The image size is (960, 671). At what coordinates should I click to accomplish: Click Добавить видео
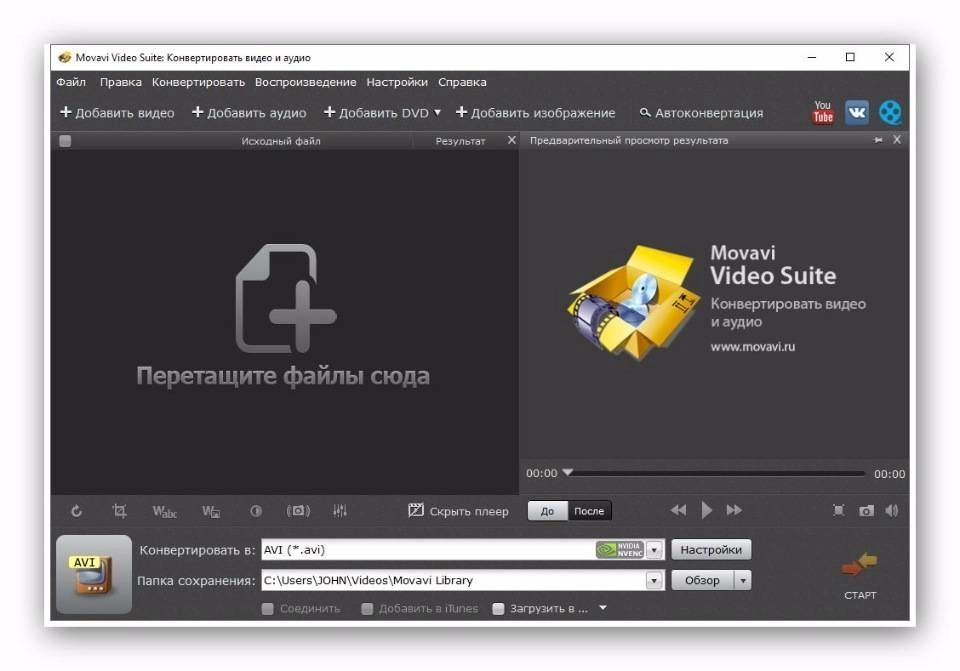118,113
